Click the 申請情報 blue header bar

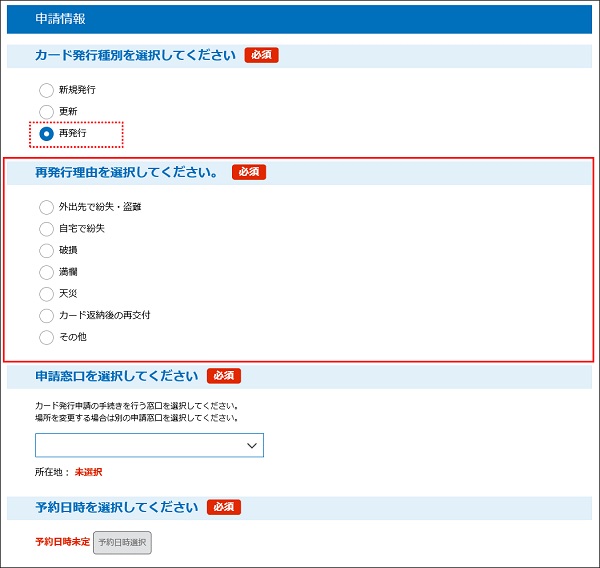(x=300, y=19)
